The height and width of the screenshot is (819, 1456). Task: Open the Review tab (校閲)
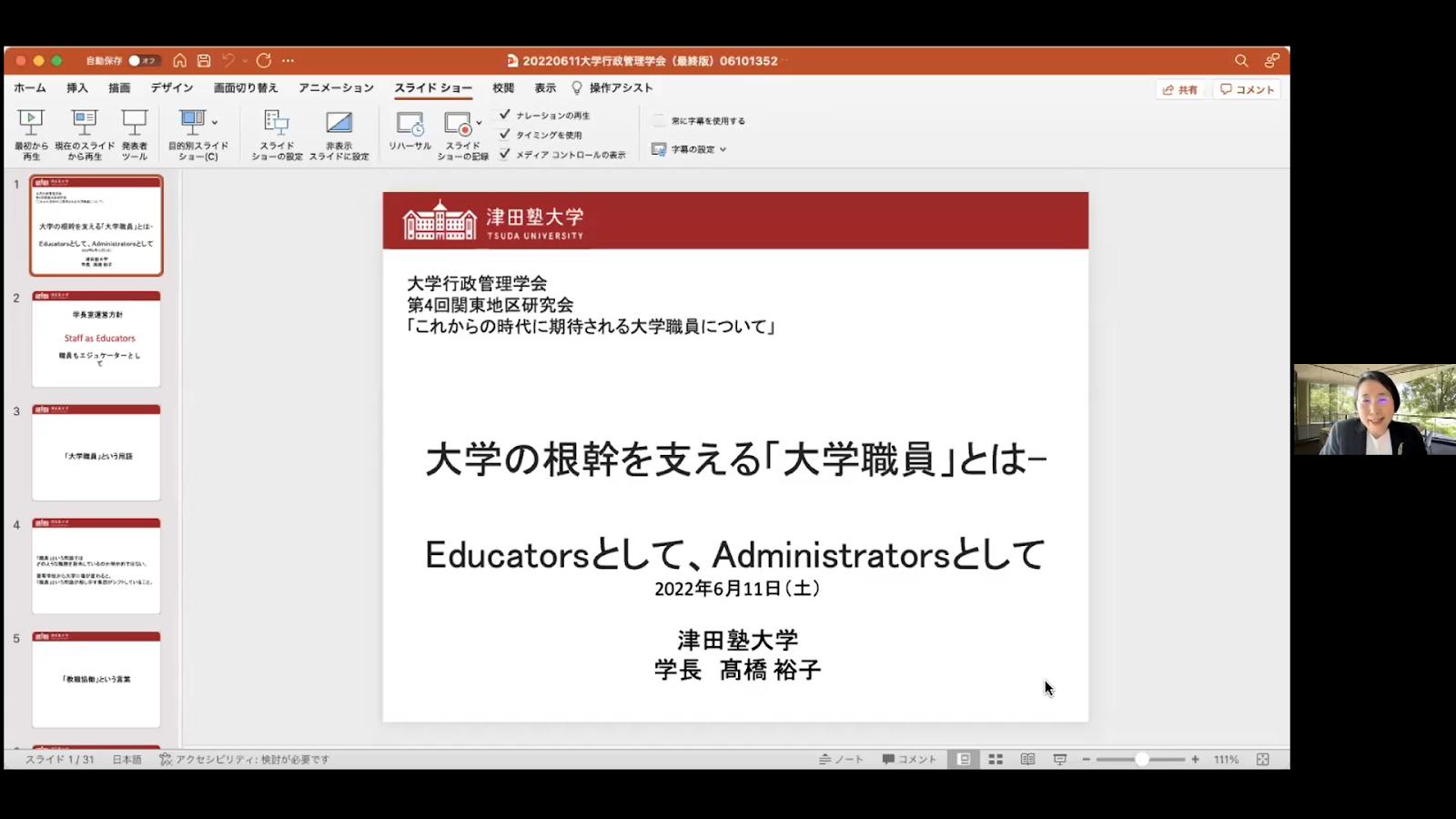point(503,88)
